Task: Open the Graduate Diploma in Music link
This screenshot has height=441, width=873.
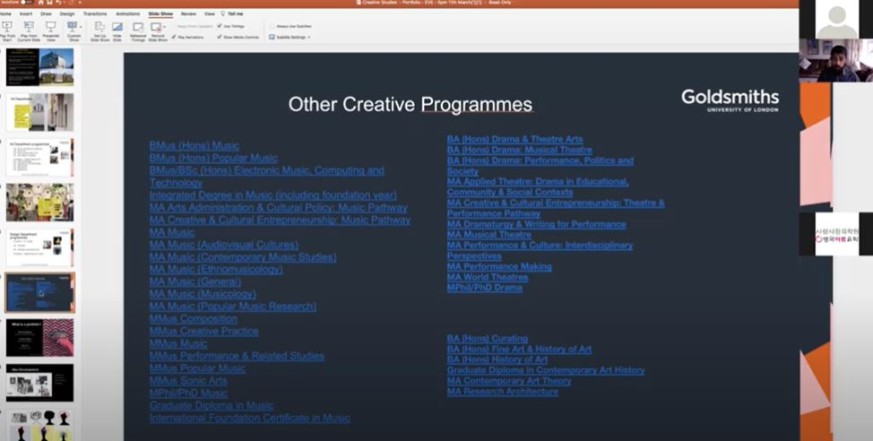Action: pos(211,405)
